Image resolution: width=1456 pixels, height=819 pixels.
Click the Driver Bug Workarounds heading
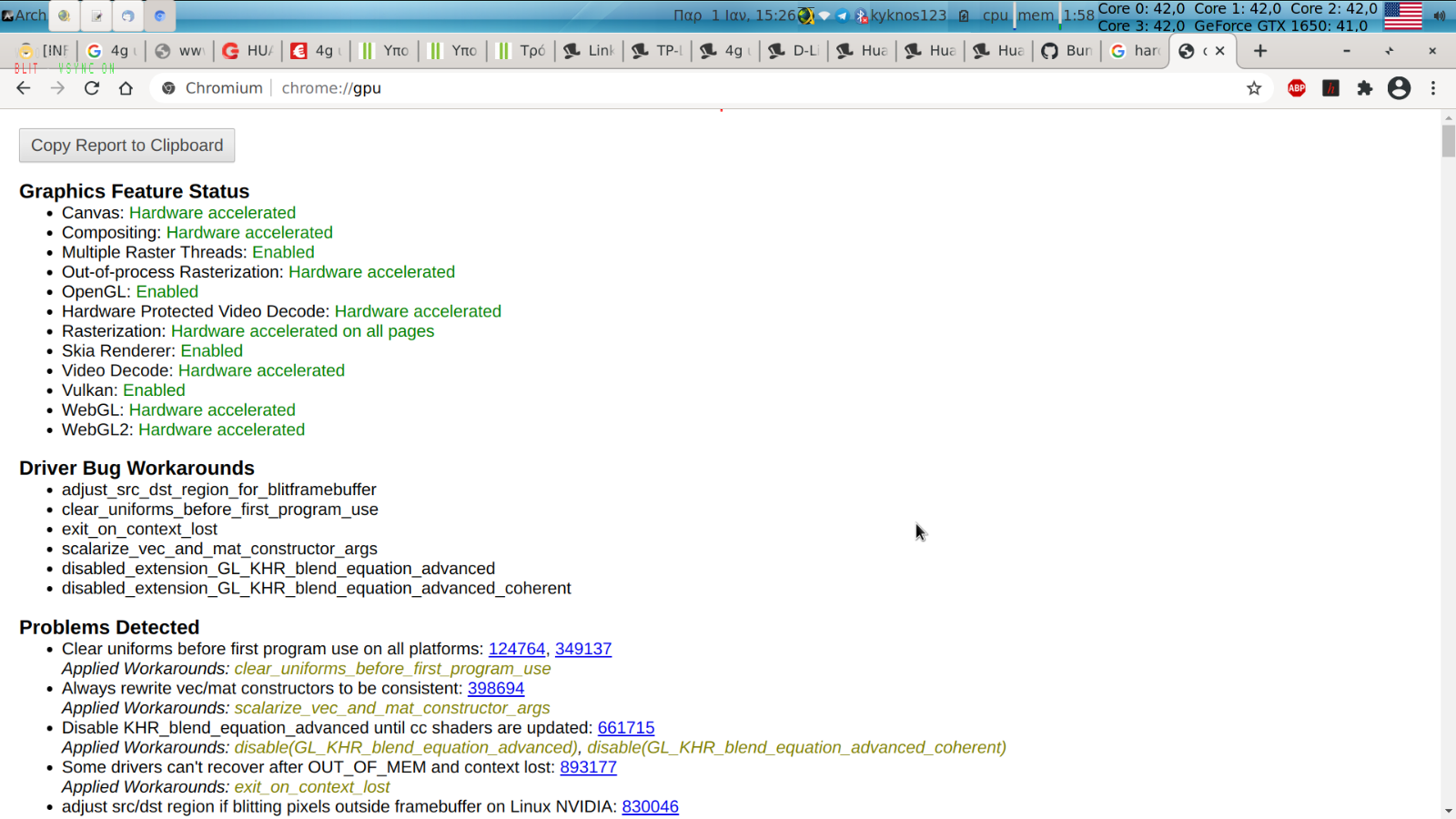(x=137, y=468)
